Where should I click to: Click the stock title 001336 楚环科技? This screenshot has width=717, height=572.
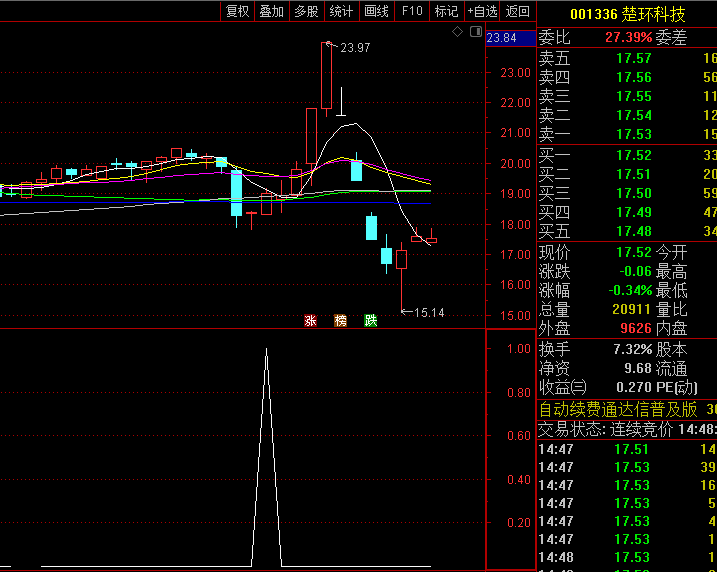tap(627, 14)
